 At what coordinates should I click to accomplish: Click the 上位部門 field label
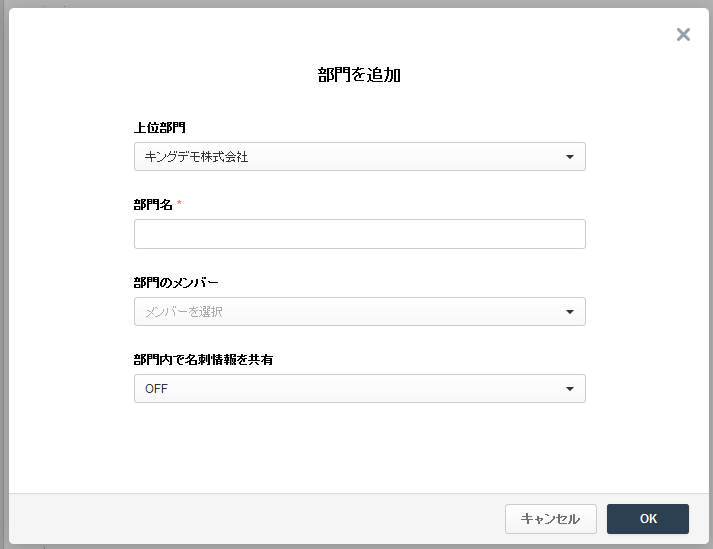[160, 128]
